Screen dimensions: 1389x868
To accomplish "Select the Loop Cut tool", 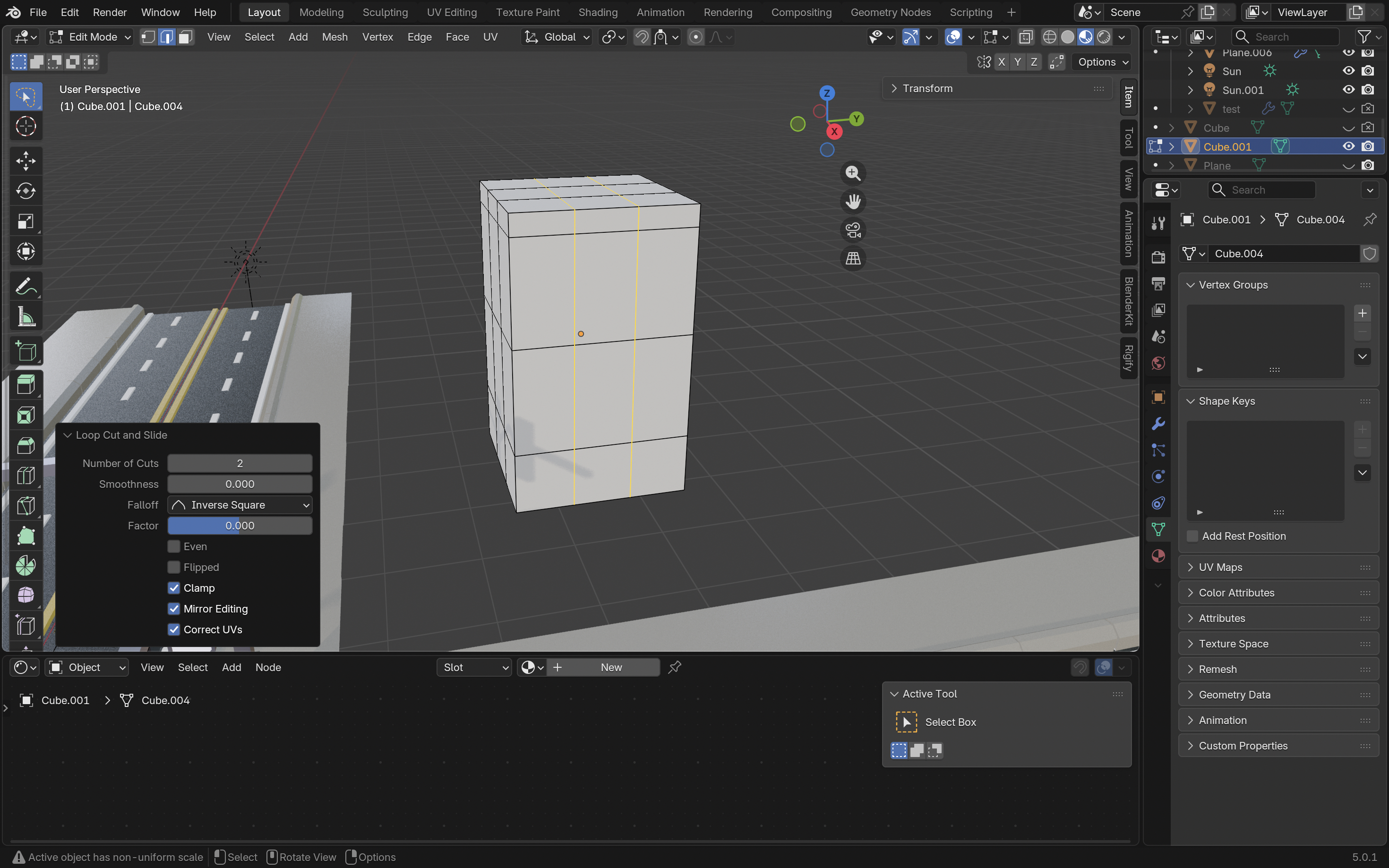I will tap(26, 476).
